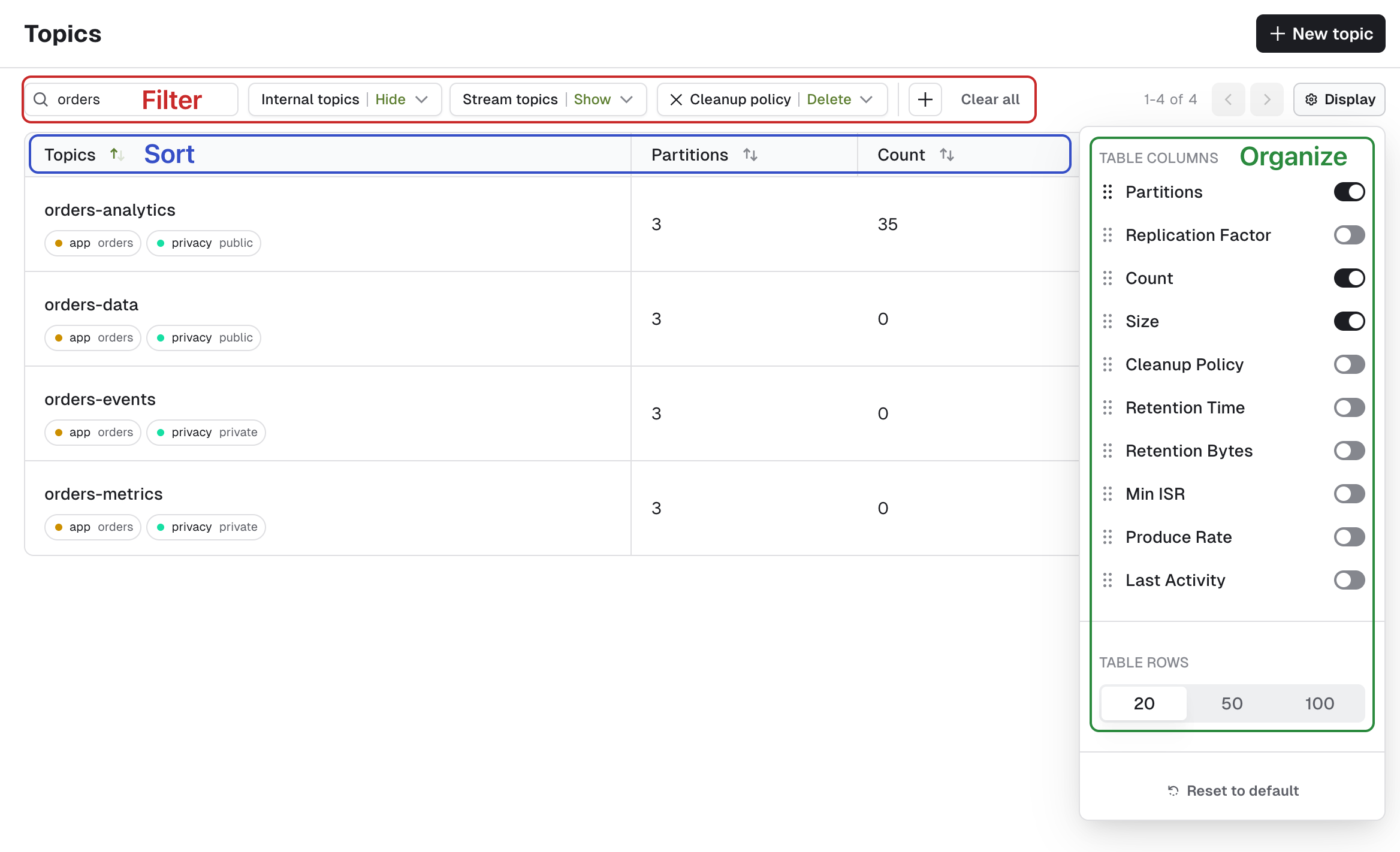Click app orders tag on orders-data
Screen dimensions: 1400x852
[93, 338]
